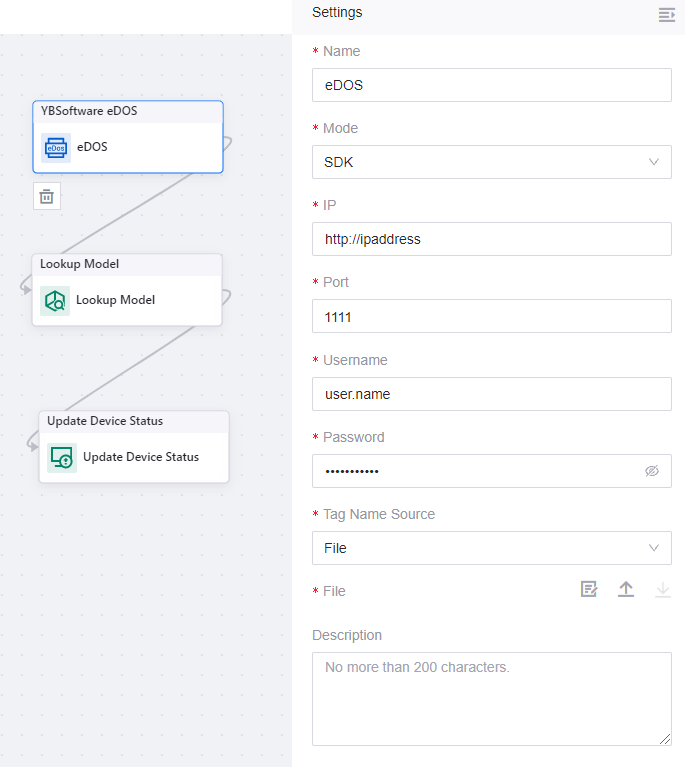Click the IP address input field

click(491, 239)
